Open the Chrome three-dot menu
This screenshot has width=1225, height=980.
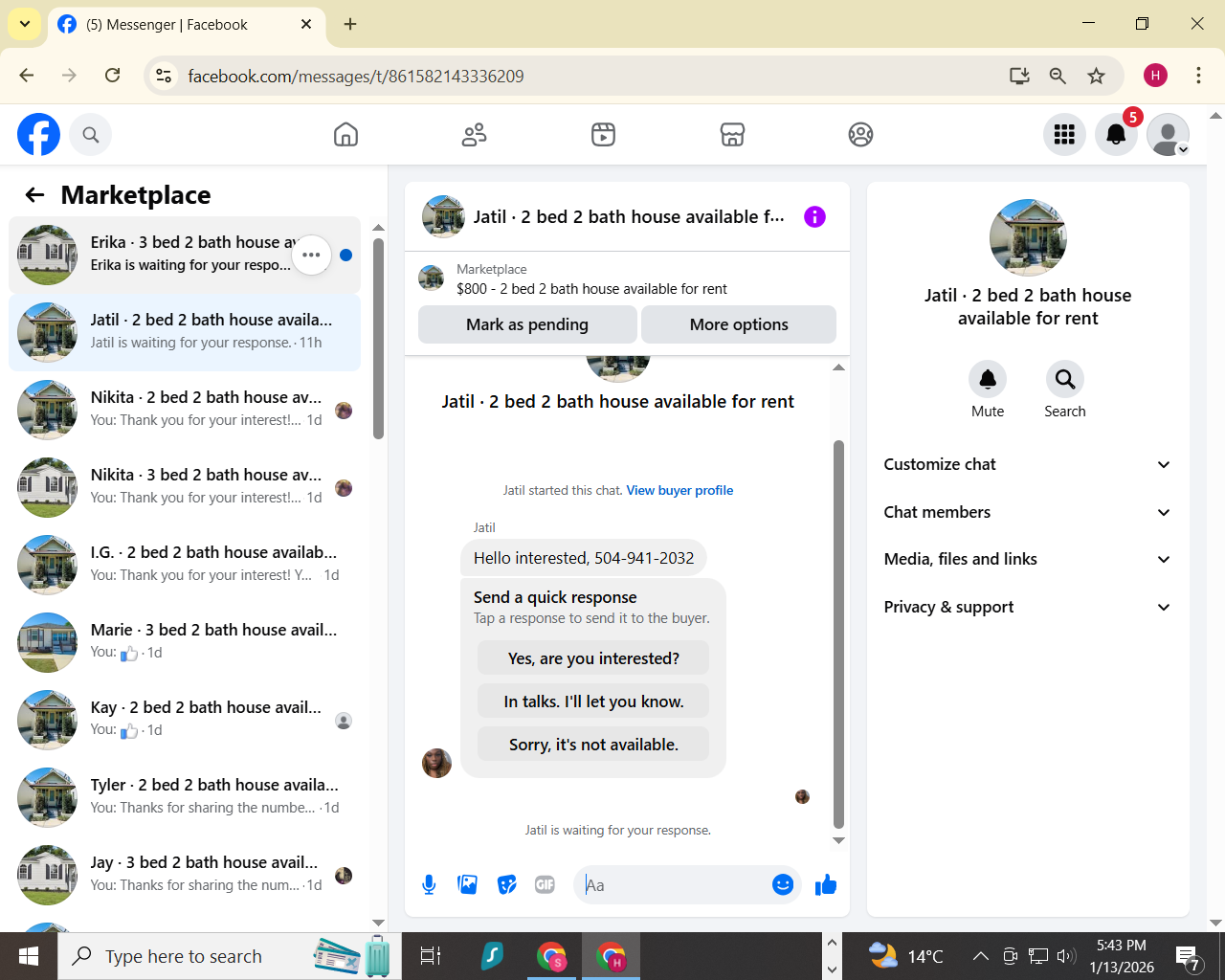pyautogui.click(x=1198, y=76)
